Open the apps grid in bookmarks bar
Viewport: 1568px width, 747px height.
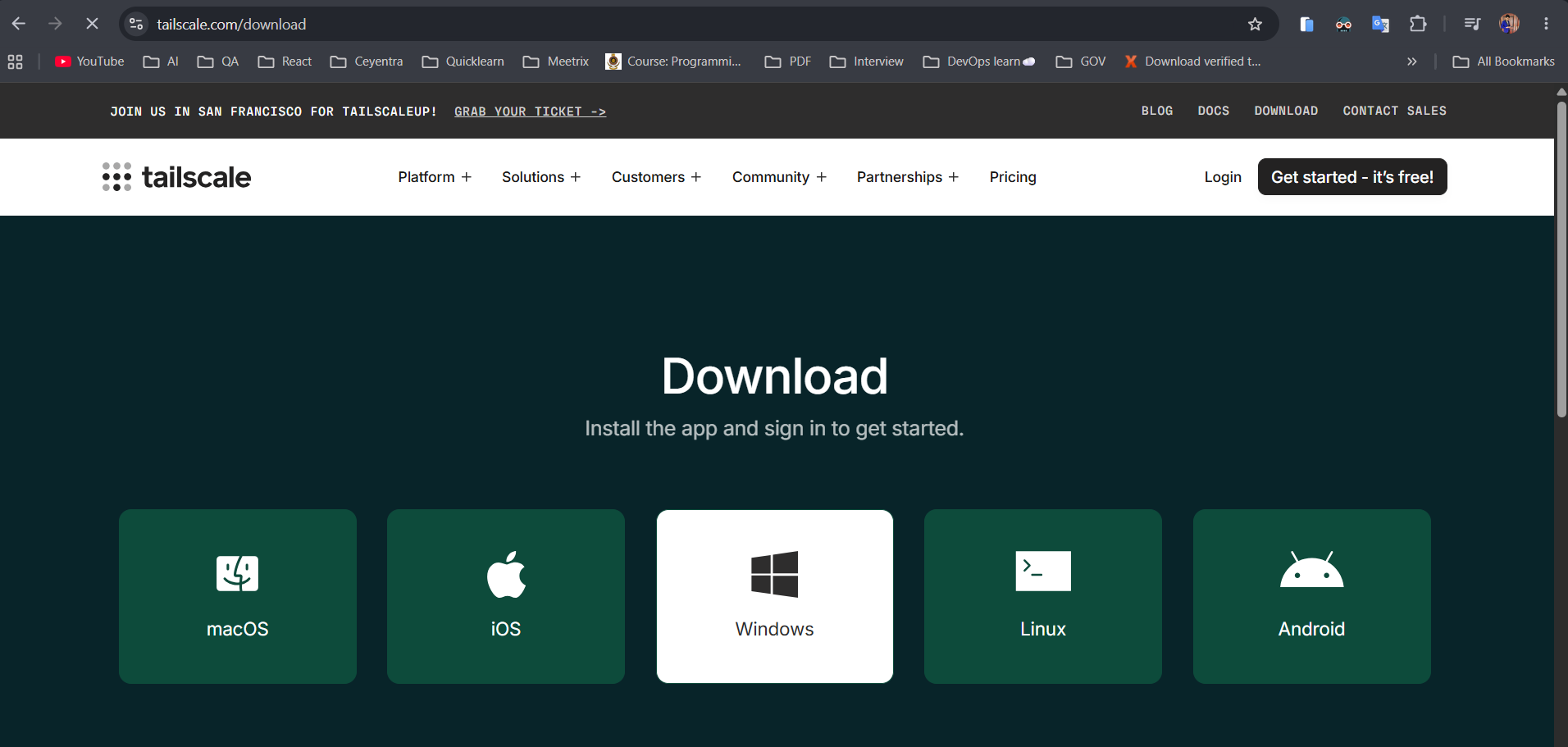[15, 61]
